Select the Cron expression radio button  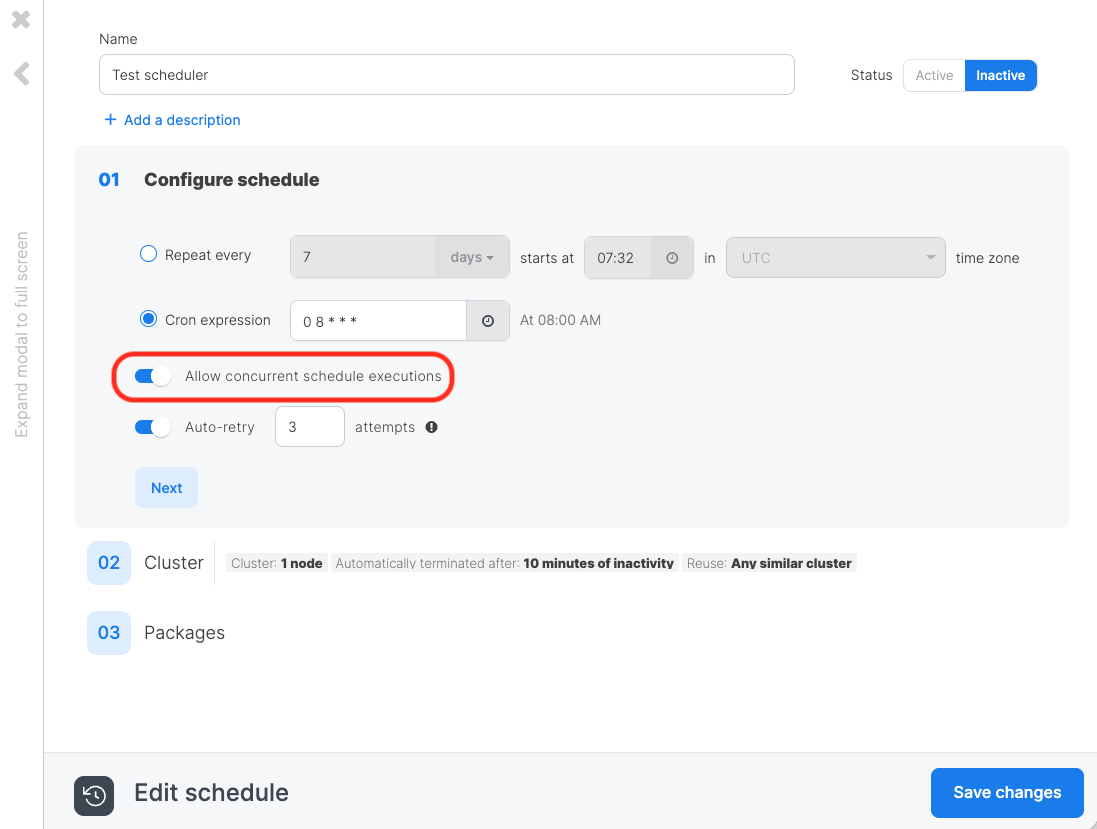coord(148,320)
